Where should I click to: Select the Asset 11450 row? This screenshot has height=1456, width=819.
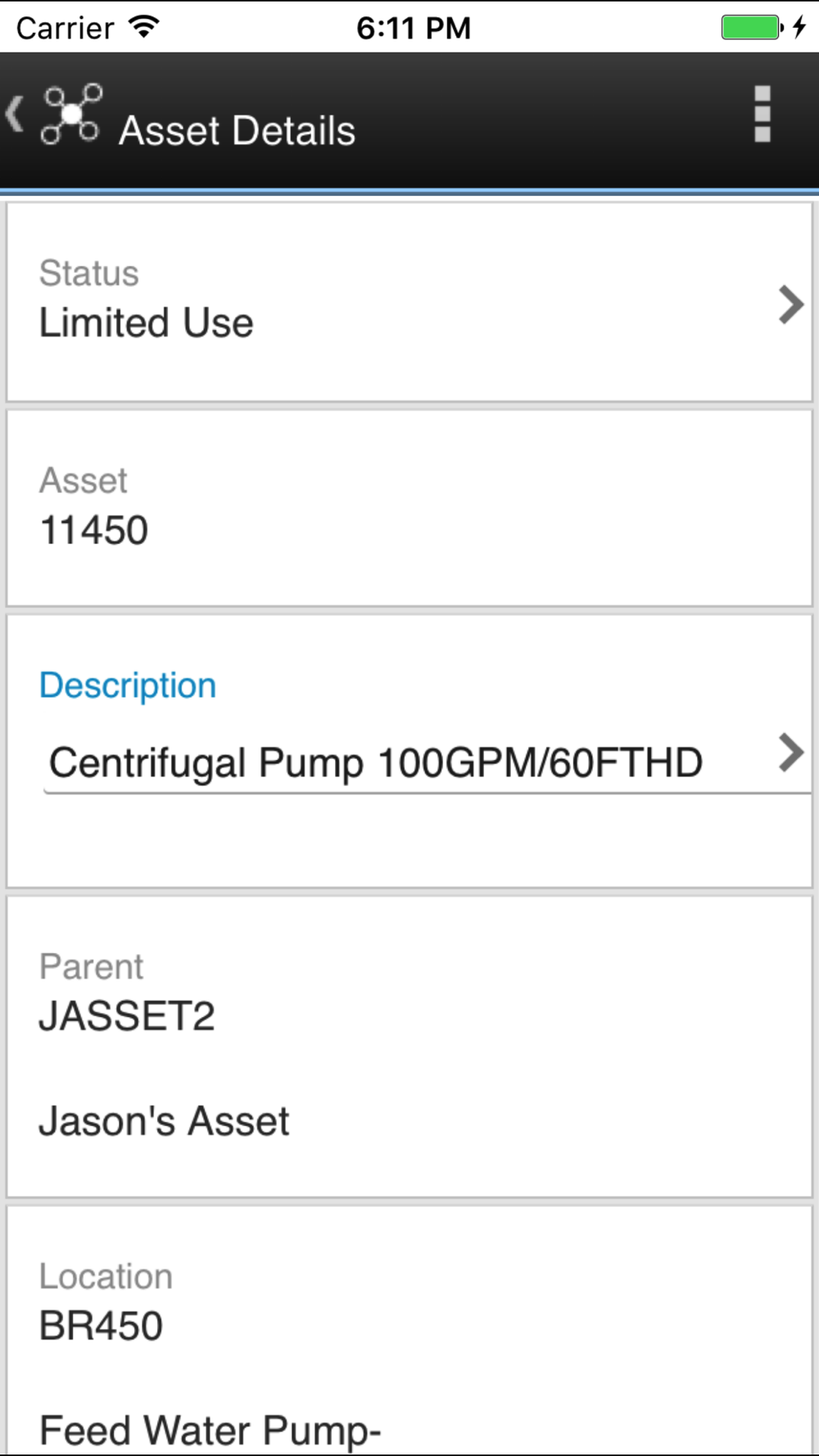pyautogui.click(x=409, y=509)
